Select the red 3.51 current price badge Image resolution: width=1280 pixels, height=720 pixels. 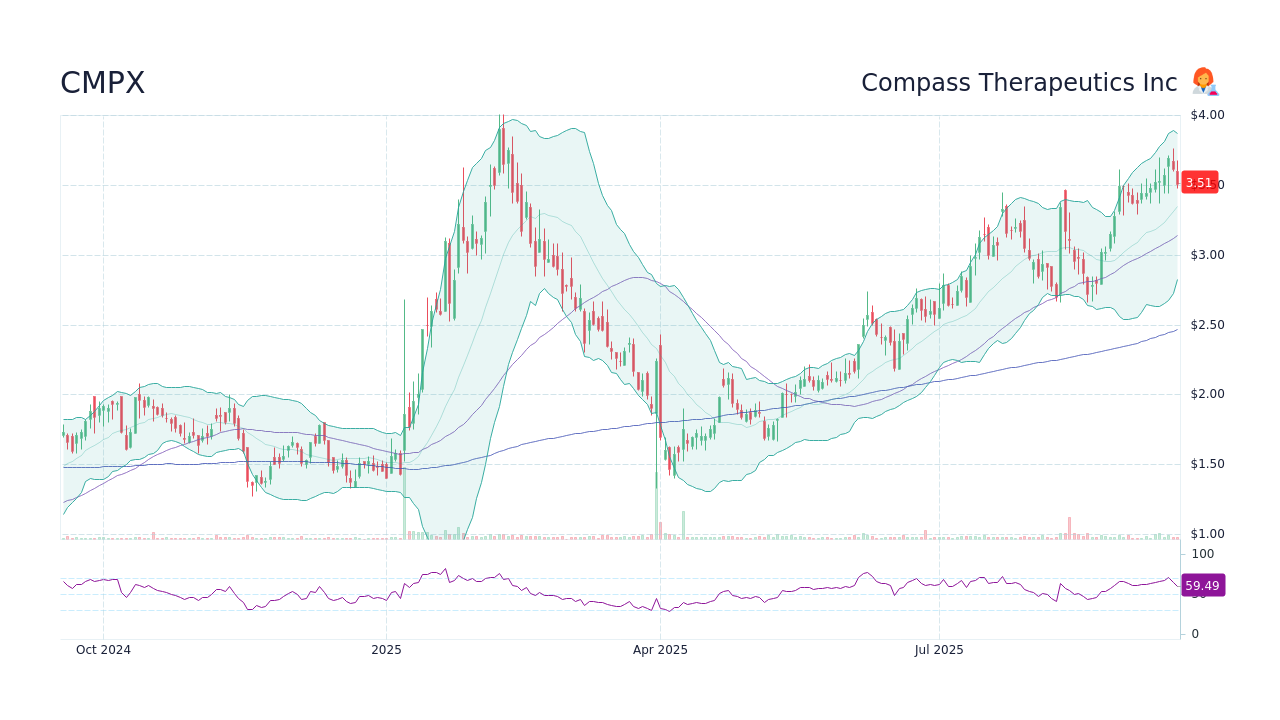1200,183
